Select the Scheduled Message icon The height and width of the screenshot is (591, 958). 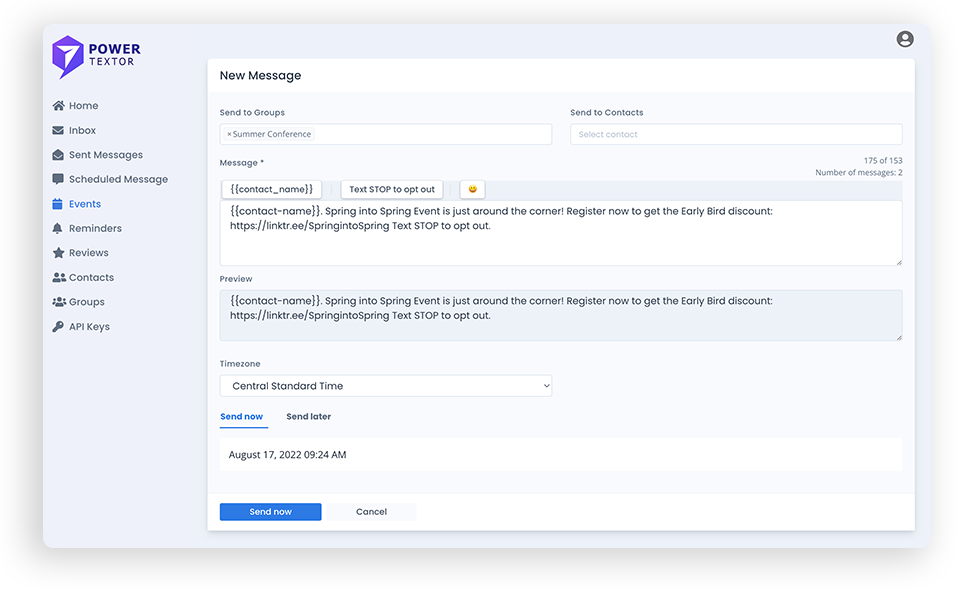59,180
